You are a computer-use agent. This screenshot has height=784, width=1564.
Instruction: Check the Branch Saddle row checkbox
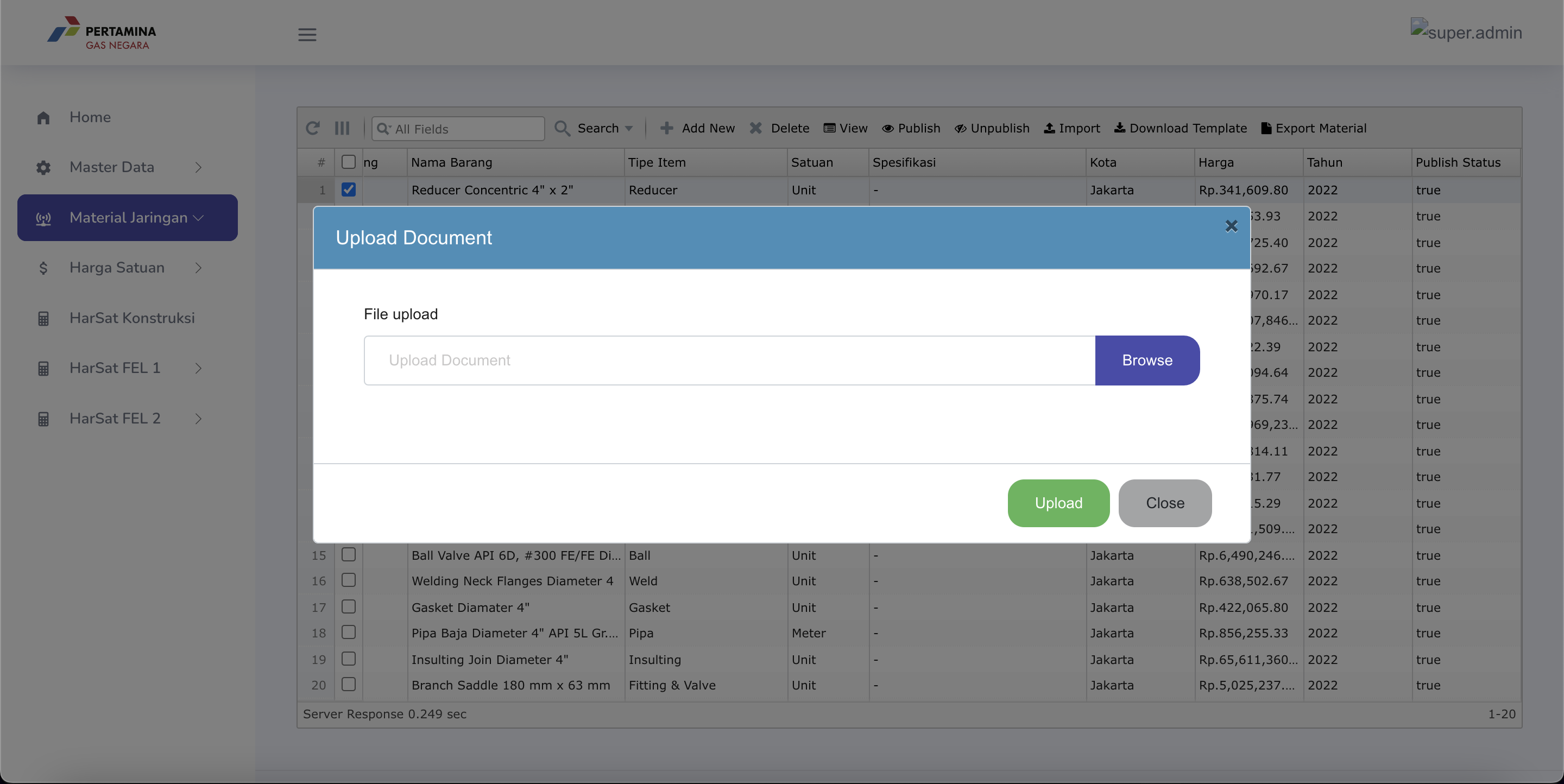(349, 685)
